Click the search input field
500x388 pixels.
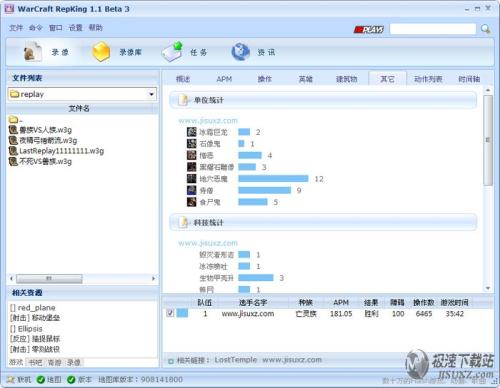(433, 29)
